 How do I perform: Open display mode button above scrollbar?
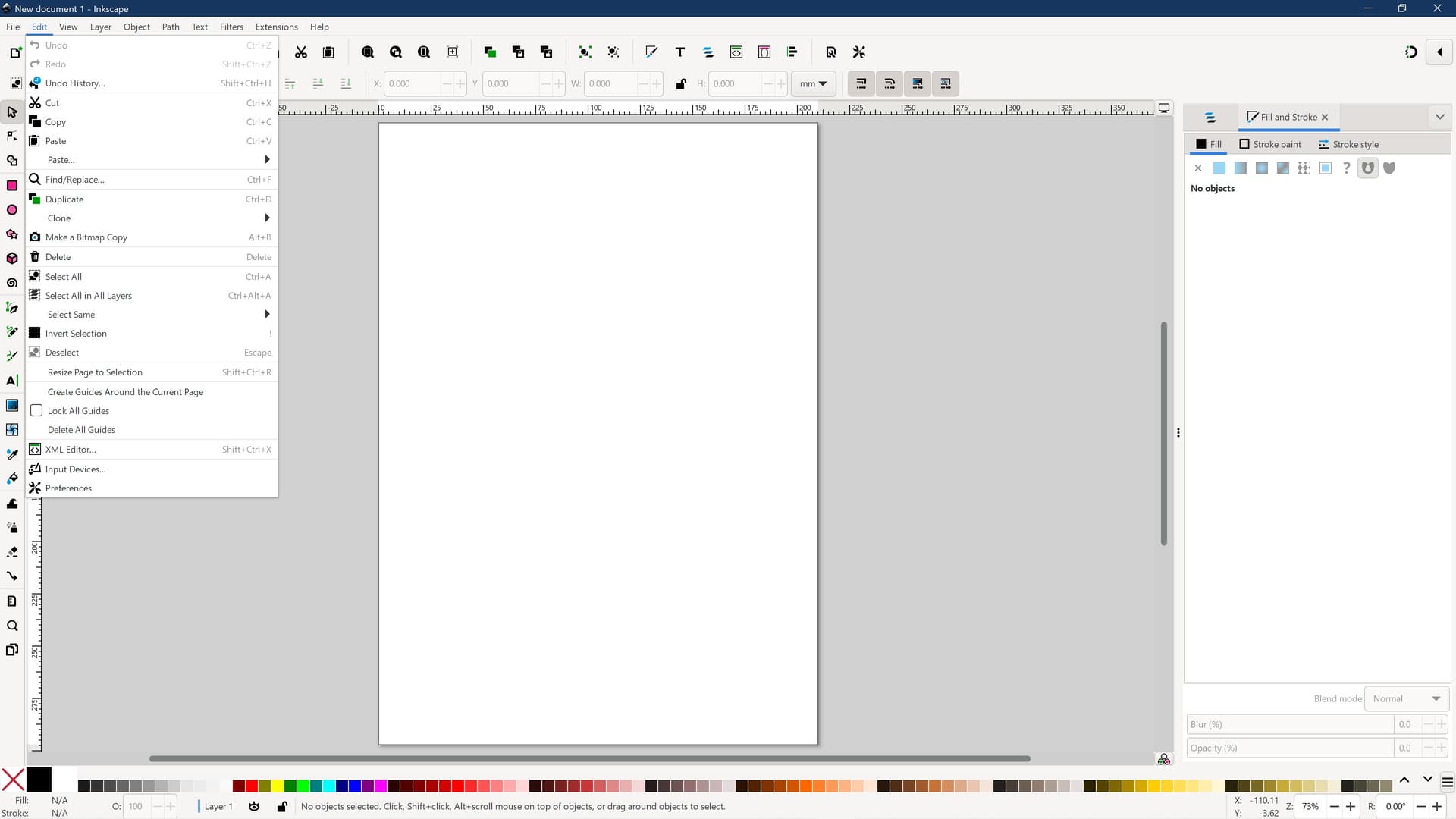tap(1164, 108)
